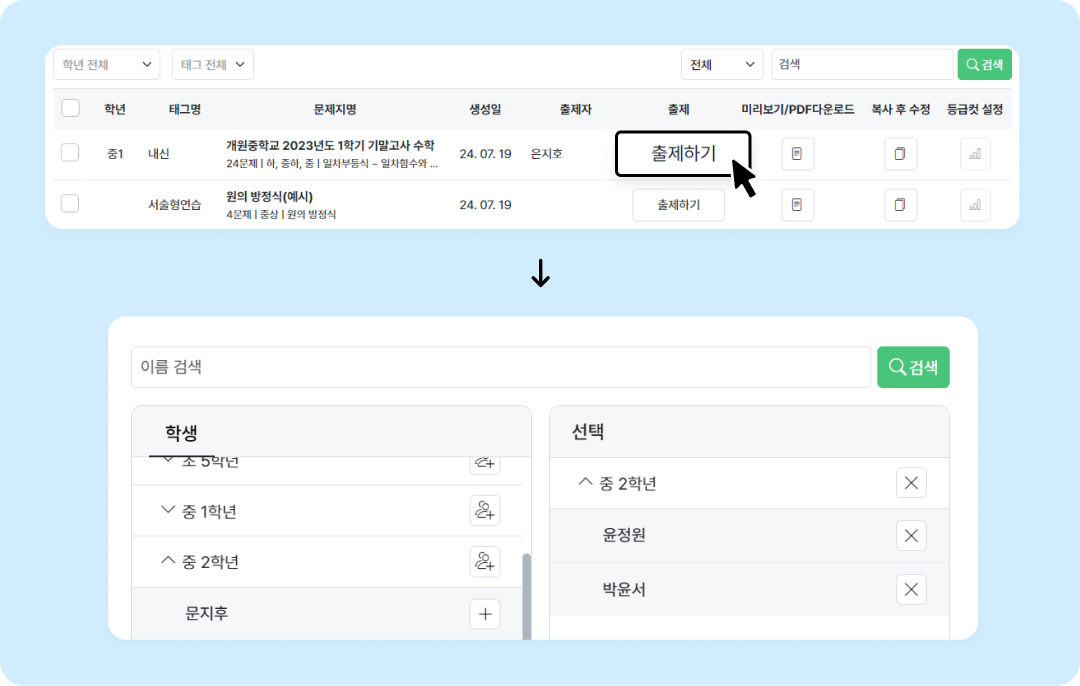This screenshot has width=1080, height=686.
Task: Add all 중 2학년 students group icon
Action: coord(485,562)
